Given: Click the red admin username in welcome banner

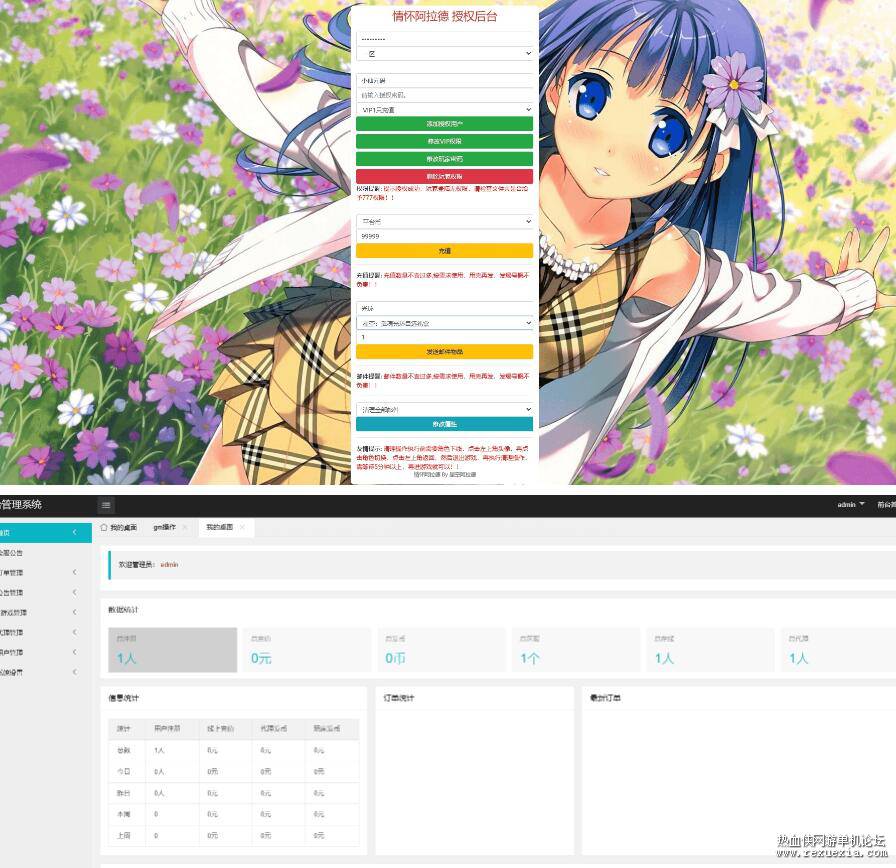Looking at the screenshot, I should [x=169, y=565].
